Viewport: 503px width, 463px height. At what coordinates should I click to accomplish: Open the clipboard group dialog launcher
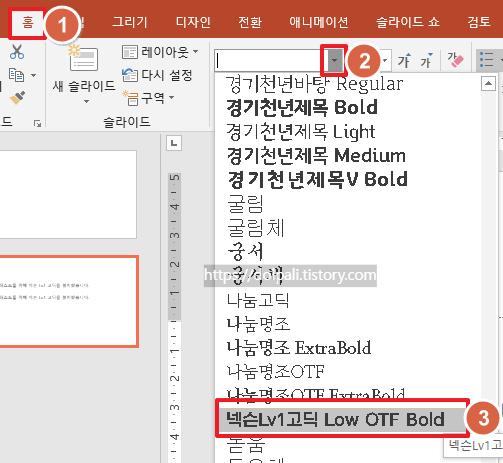[x=37, y=123]
